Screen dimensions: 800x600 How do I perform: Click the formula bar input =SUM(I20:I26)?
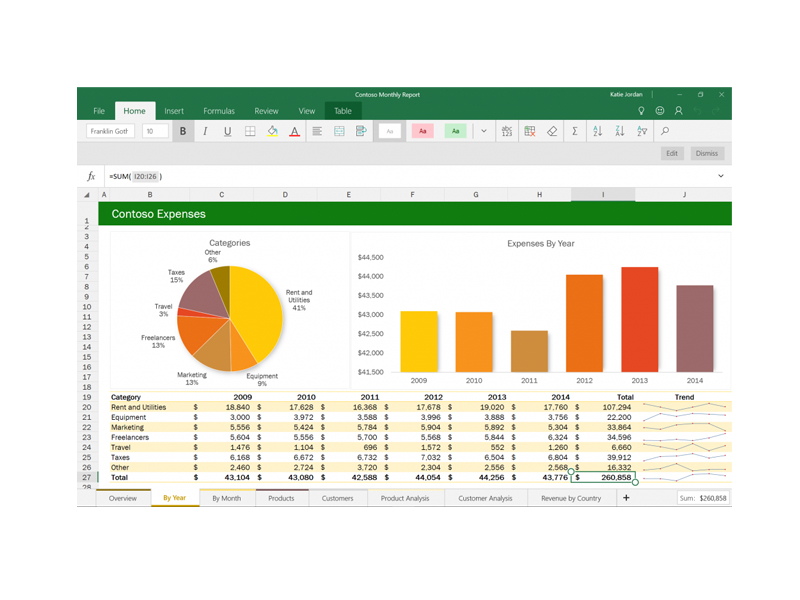pyautogui.click(x=408, y=176)
